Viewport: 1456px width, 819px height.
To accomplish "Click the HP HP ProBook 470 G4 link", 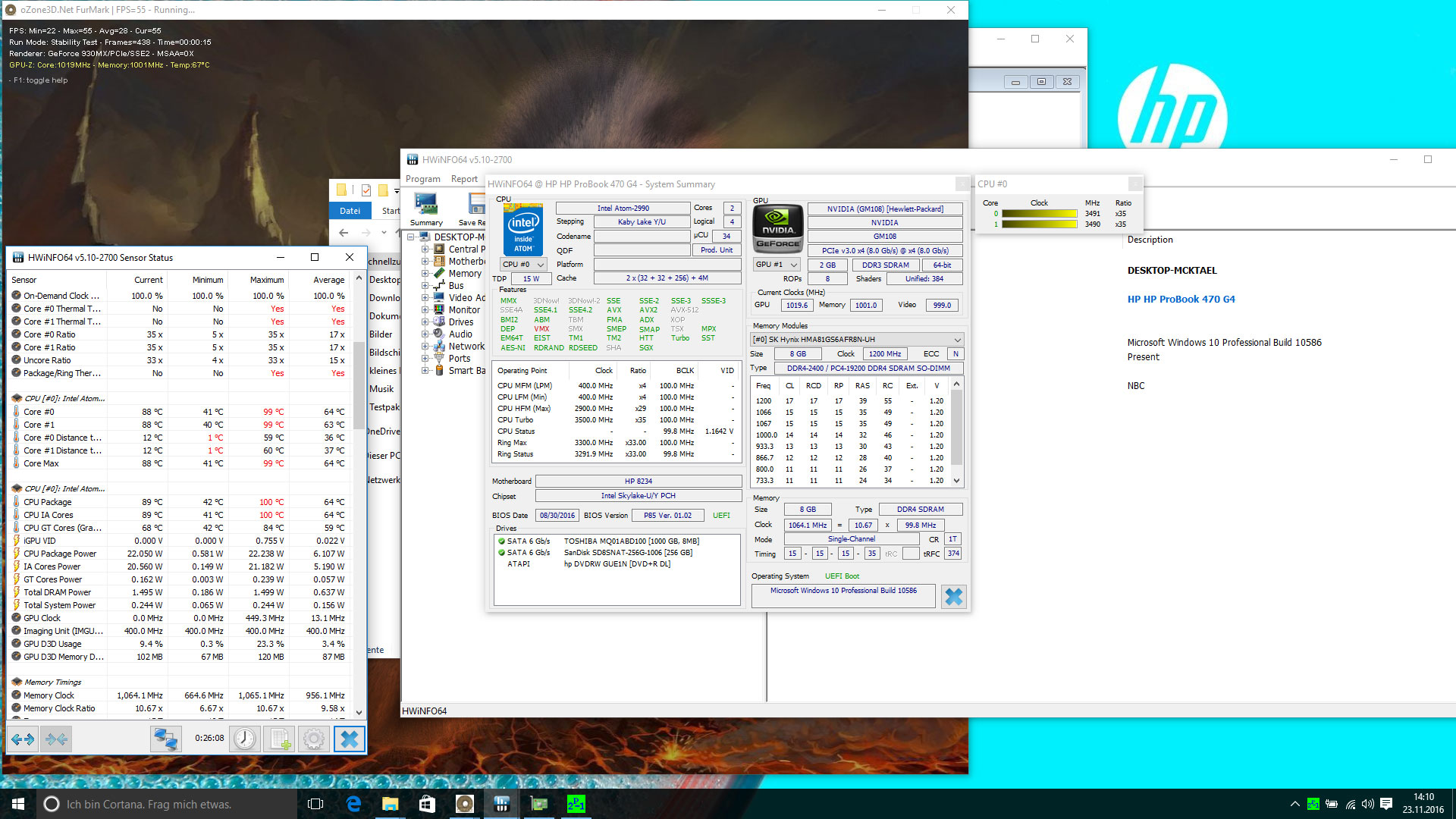I will pyautogui.click(x=1181, y=300).
